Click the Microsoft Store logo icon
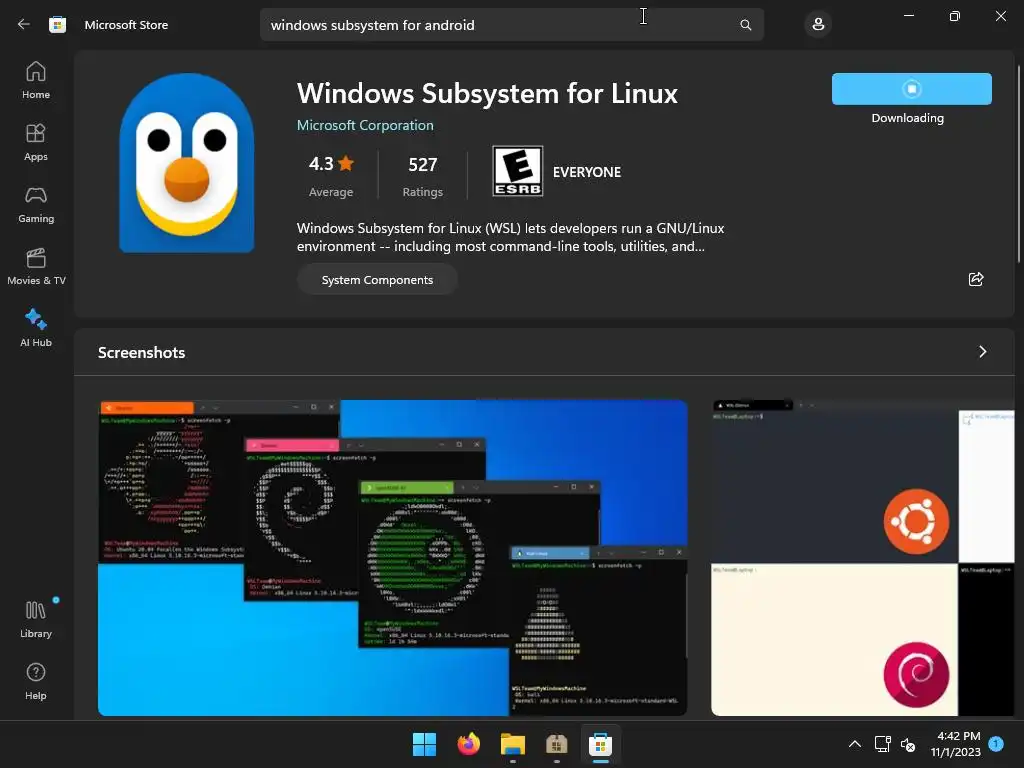The image size is (1024, 768). coord(57,25)
